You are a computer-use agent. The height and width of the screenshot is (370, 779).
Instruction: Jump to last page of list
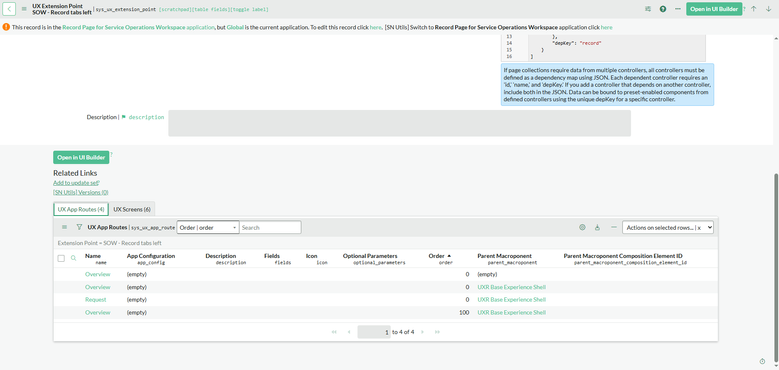437,332
